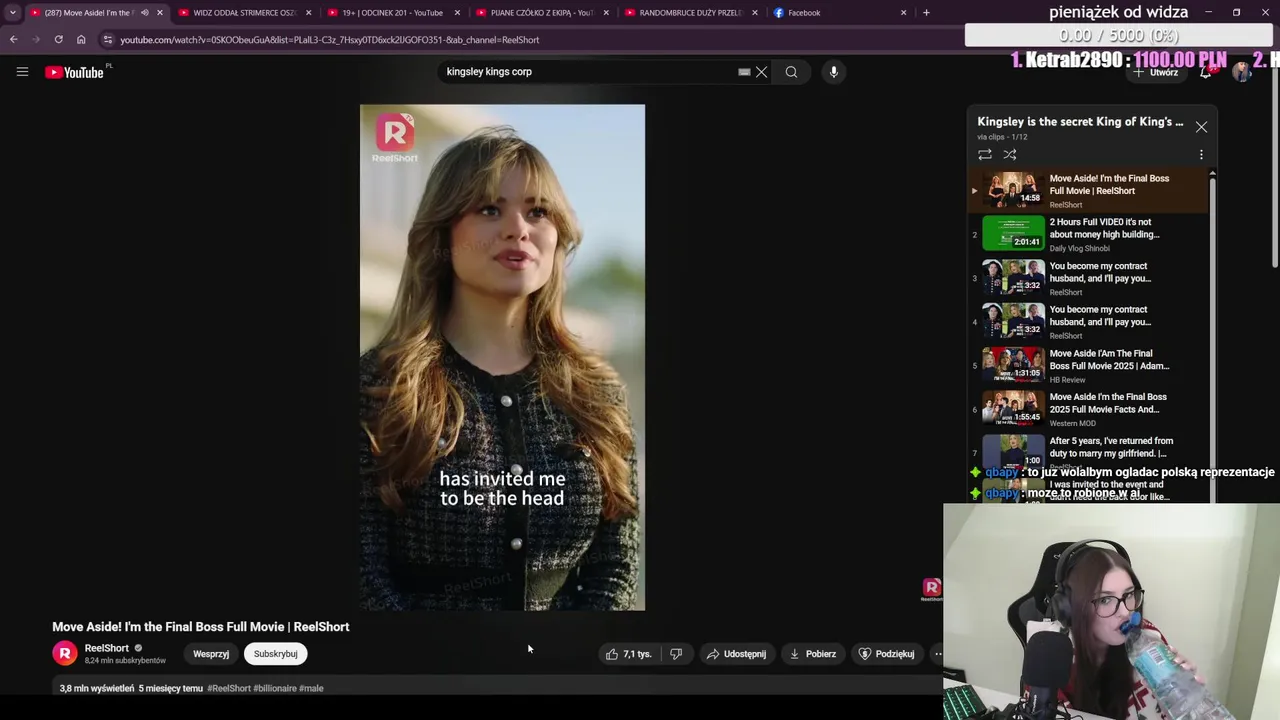Dislike the video
The width and height of the screenshot is (1280, 720).
coord(676,654)
